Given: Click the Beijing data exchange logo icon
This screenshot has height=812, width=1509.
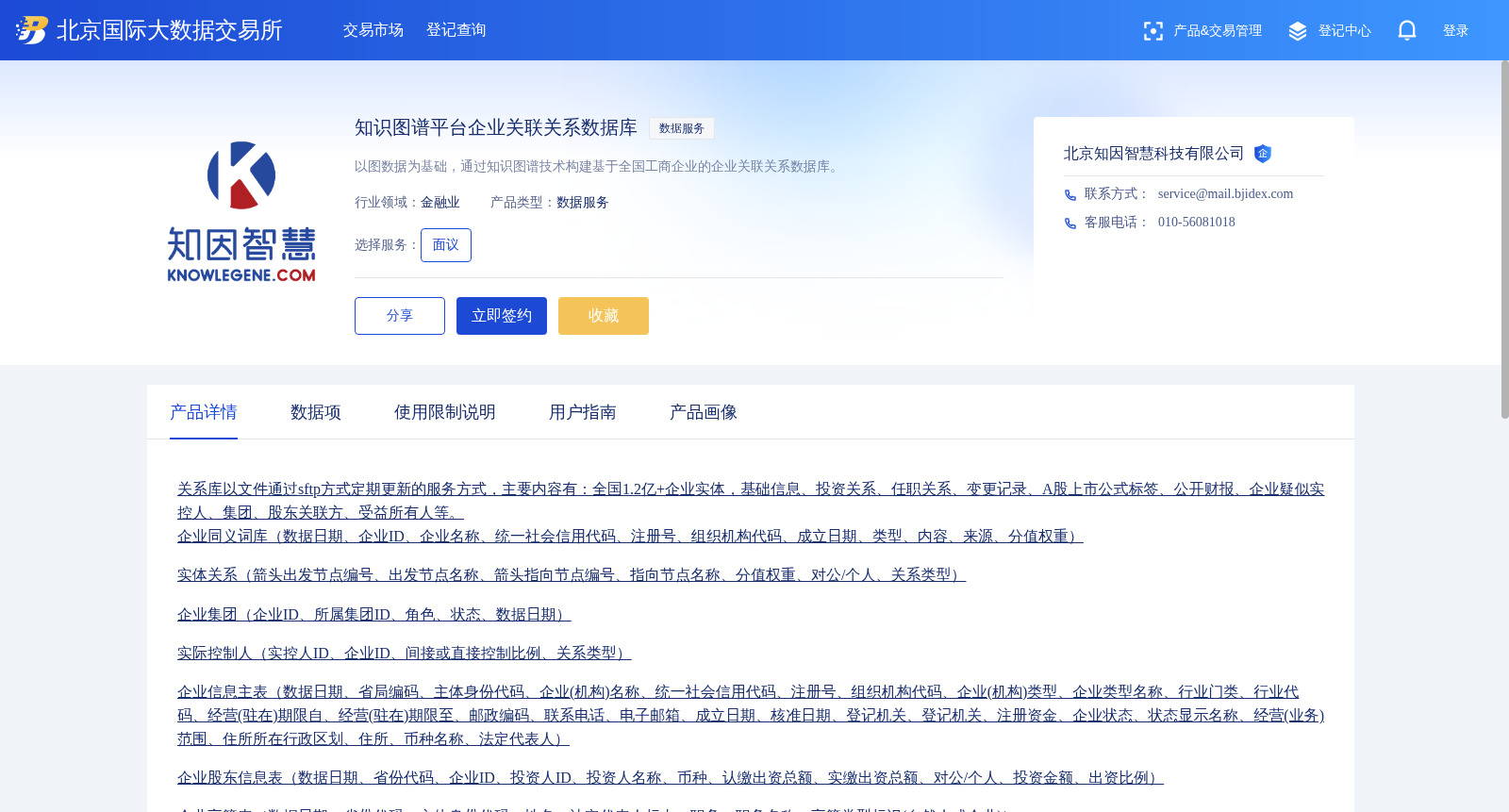Looking at the screenshot, I should point(31,30).
